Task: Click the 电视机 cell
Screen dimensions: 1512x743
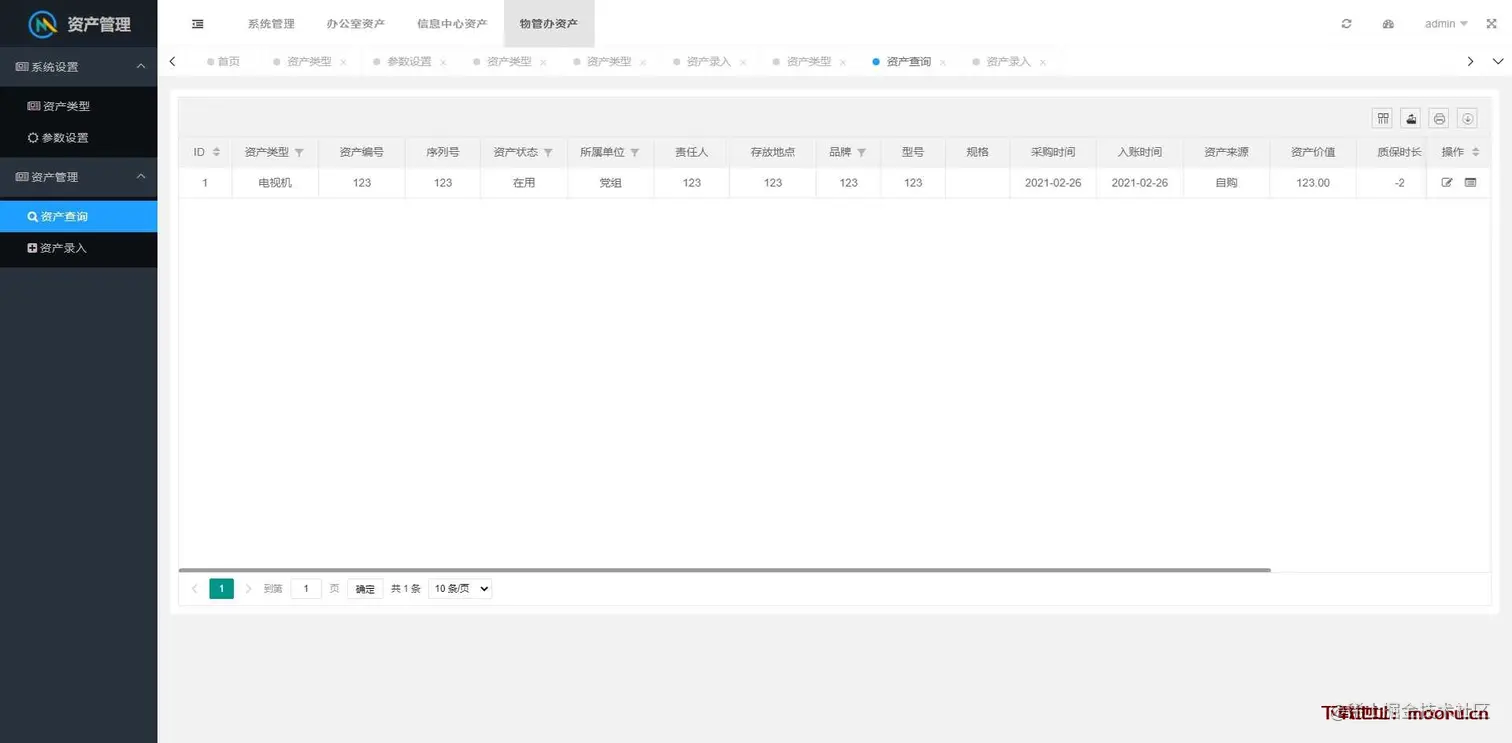Action: pyautogui.click(x=275, y=183)
